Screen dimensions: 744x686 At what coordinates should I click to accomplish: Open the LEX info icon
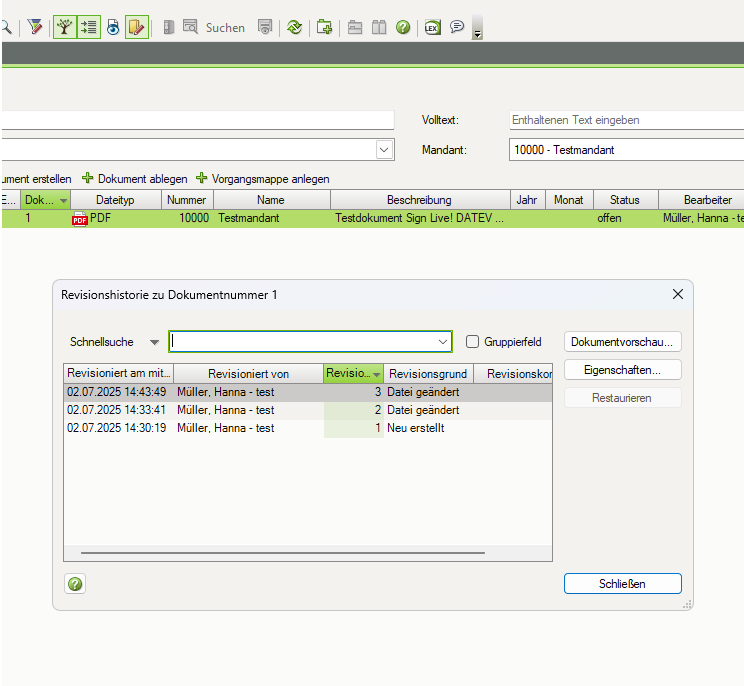432,28
